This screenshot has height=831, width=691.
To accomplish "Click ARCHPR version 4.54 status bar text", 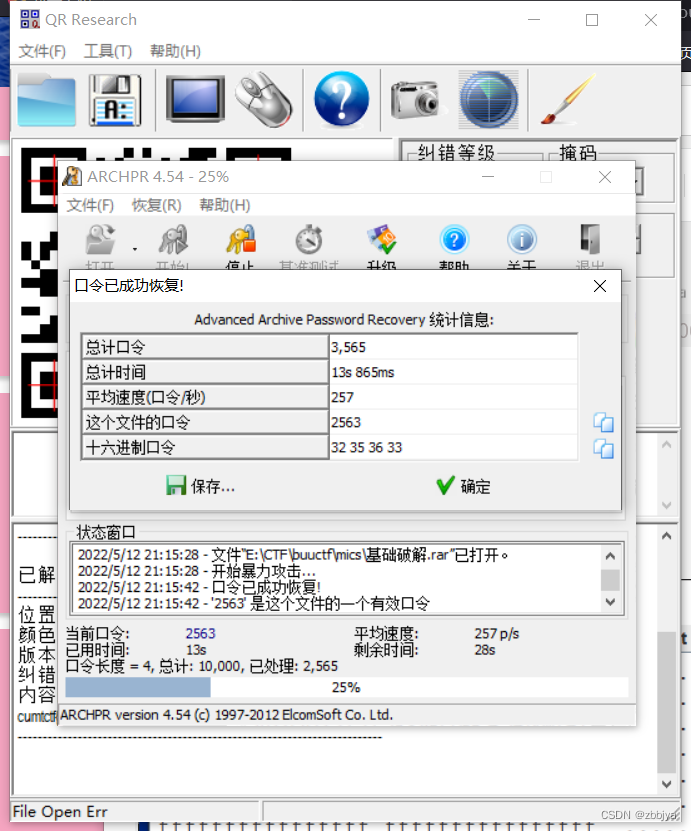I will pyautogui.click(x=226, y=715).
